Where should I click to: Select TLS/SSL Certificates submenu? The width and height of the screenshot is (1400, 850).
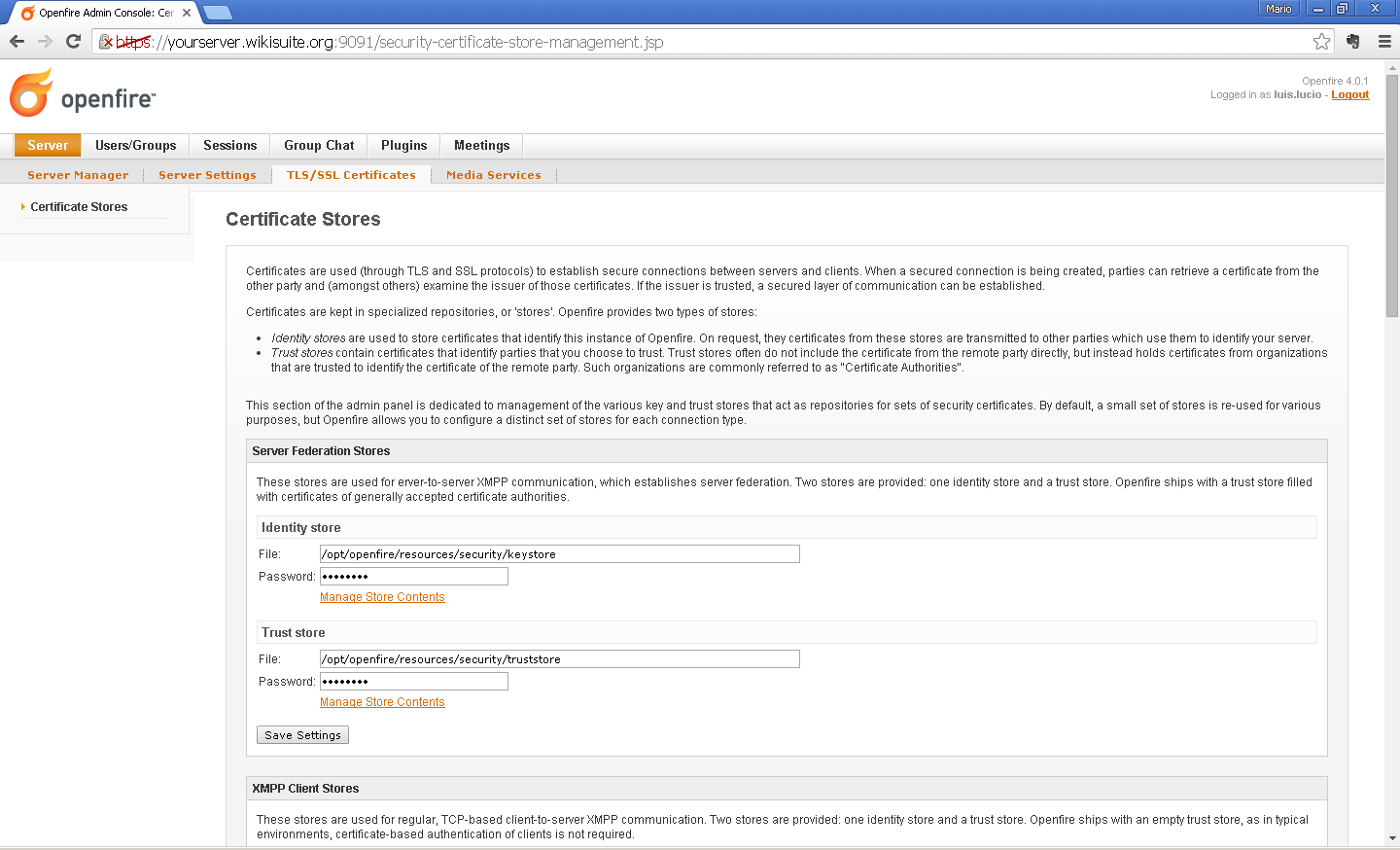pyautogui.click(x=351, y=175)
